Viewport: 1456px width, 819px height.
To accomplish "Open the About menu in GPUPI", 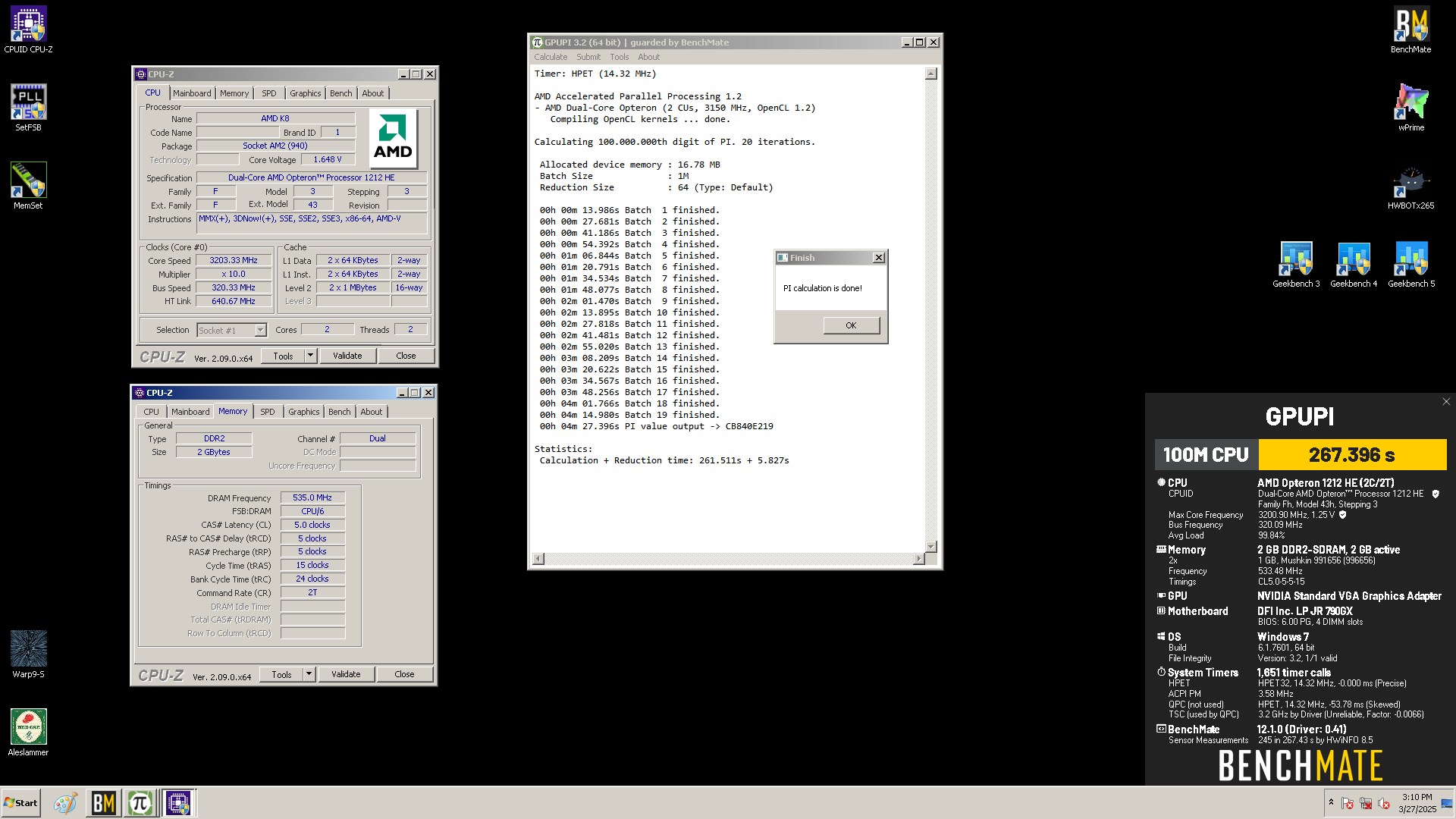I will point(648,57).
